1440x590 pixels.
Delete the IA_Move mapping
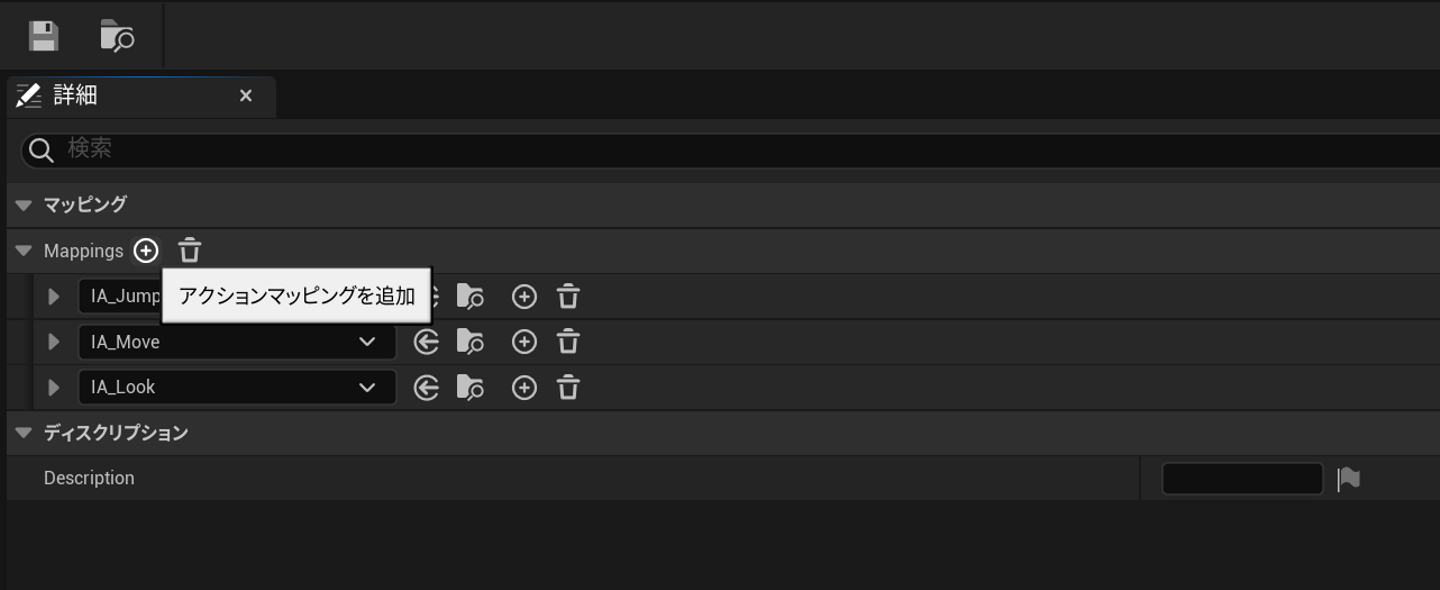point(568,342)
